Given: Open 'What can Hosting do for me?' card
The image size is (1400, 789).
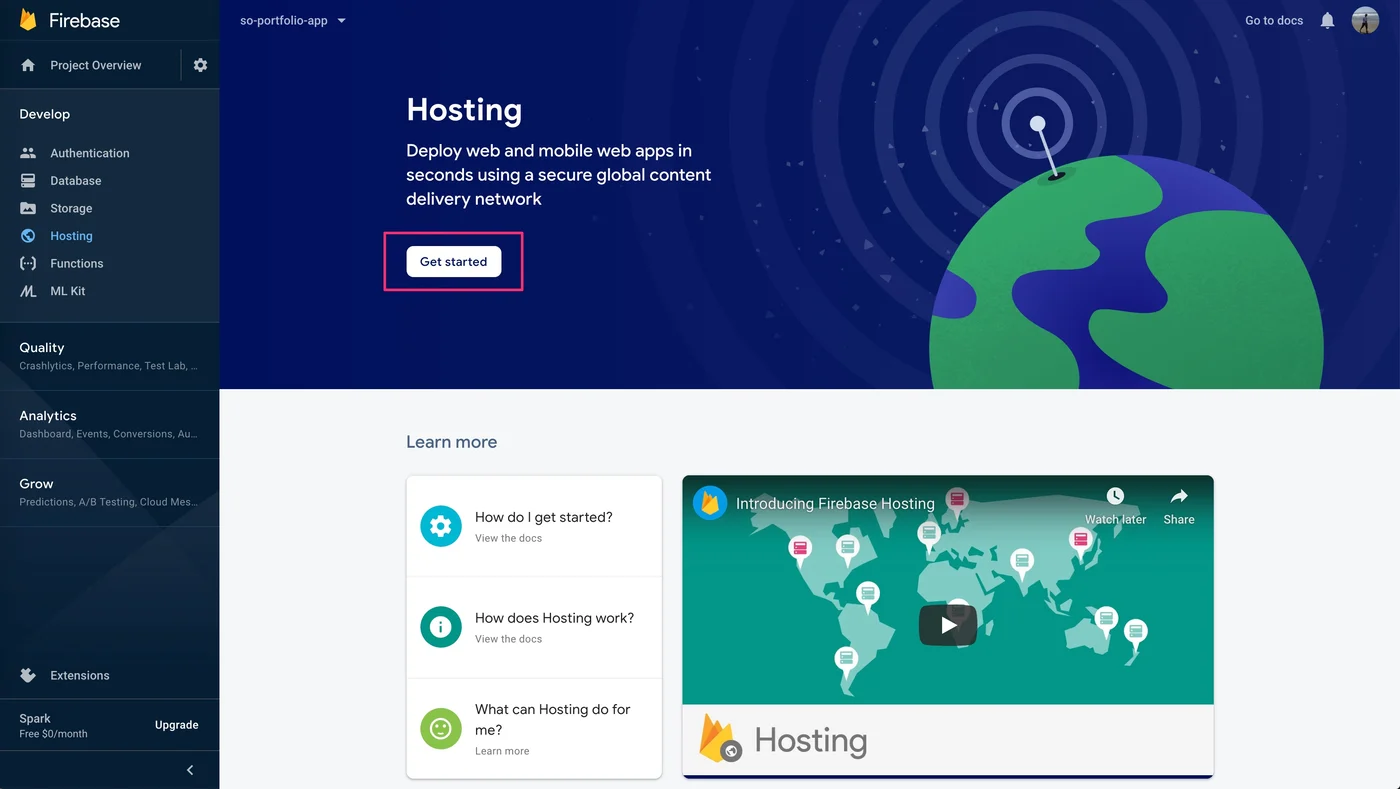Looking at the screenshot, I should [x=534, y=729].
